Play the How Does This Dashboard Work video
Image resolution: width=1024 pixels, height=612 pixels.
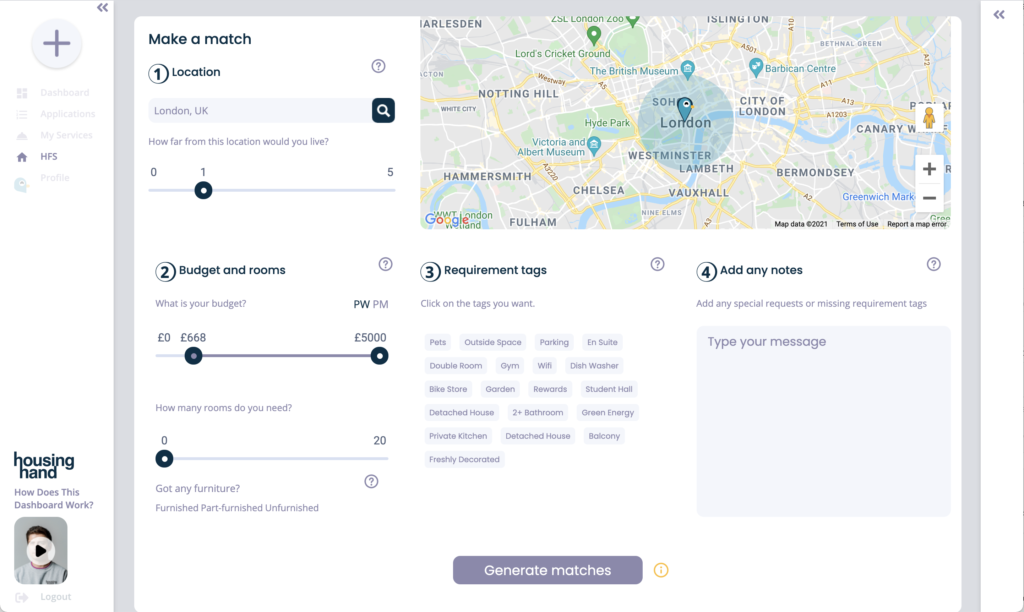click(x=40, y=551)
